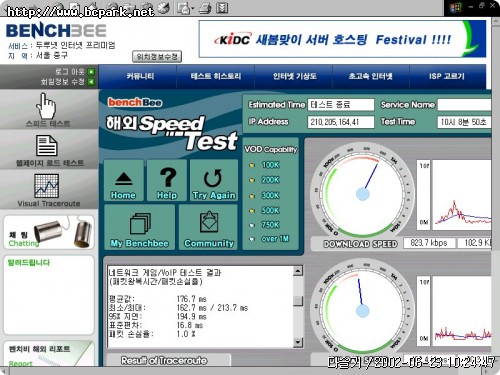Click the 패킷 손실율 1.0 % result line

152,334
